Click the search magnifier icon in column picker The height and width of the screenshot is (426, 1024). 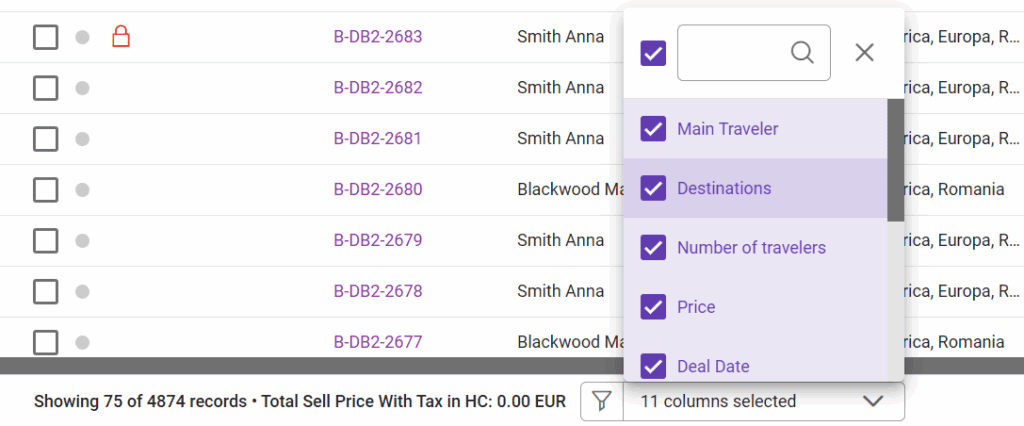(802, 52)
